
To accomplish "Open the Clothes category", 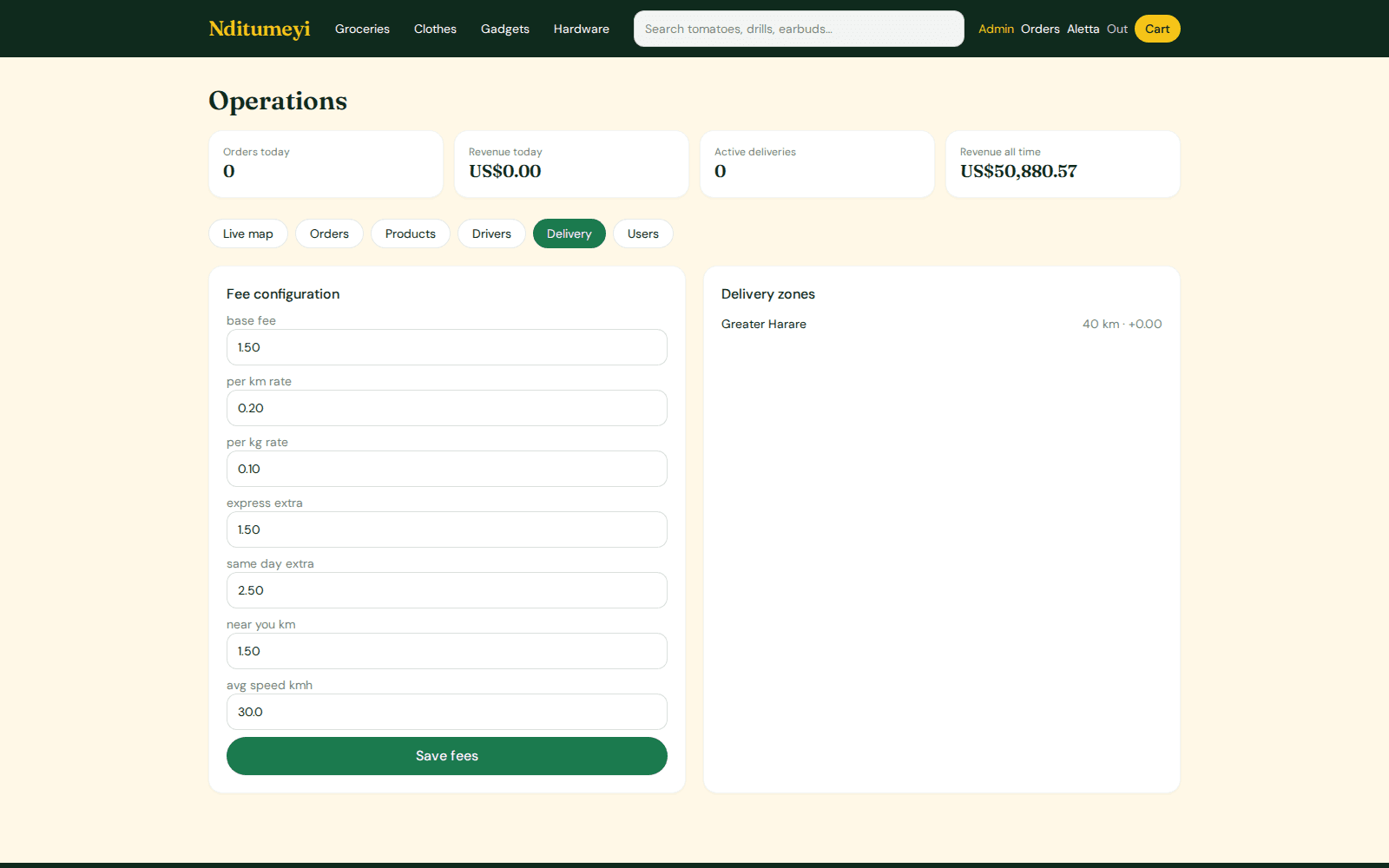I will 435,29.
